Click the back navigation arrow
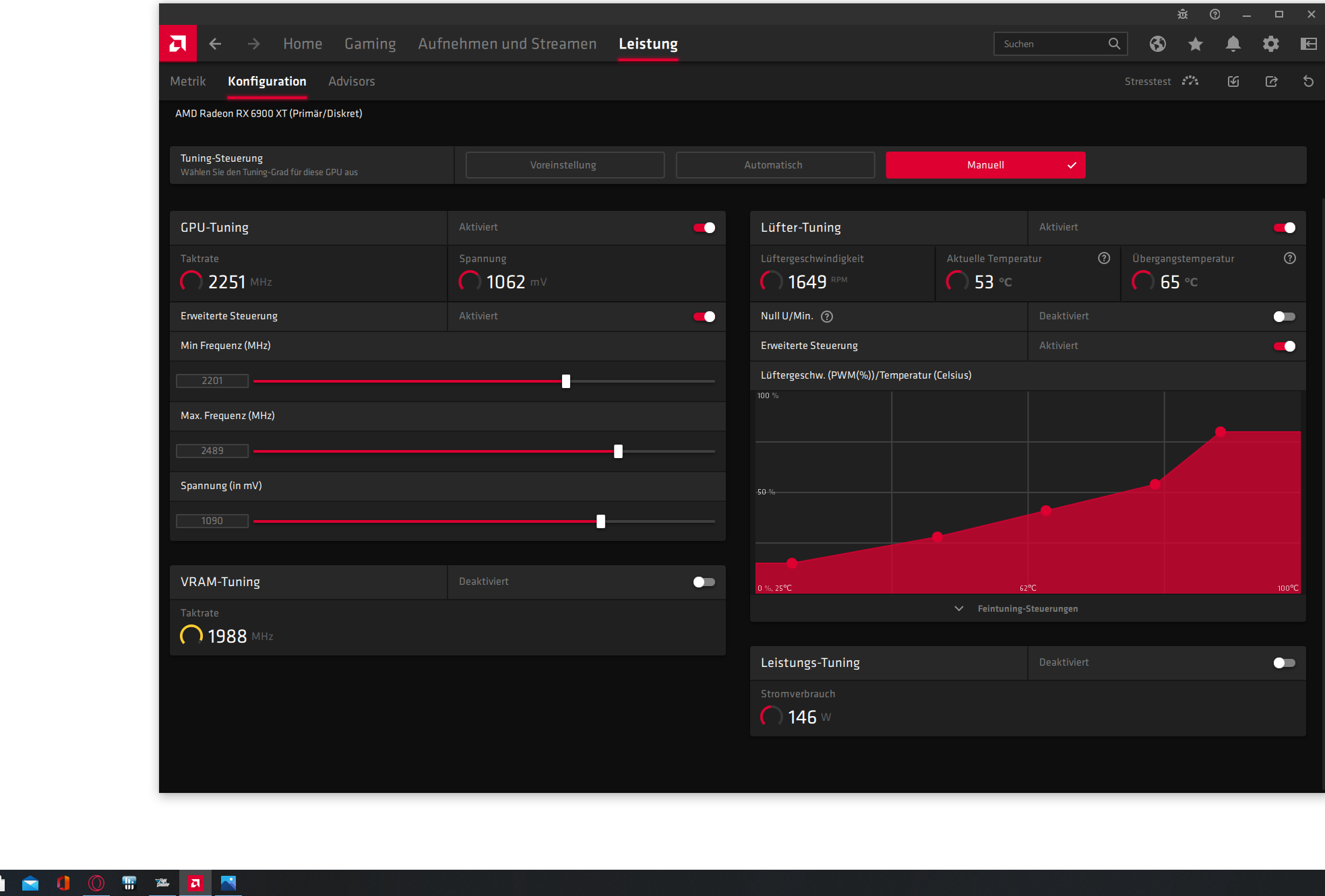This screenshot has width=1325, height=896. (215, 44)
